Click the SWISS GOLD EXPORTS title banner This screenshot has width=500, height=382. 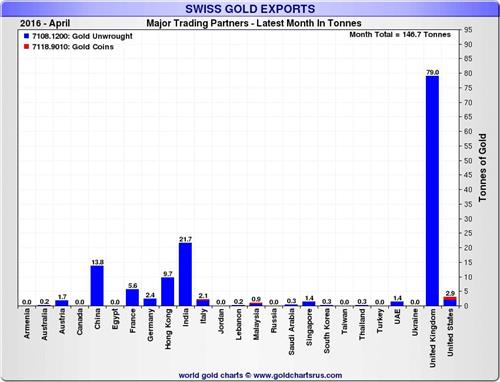(x=250, y=9)
